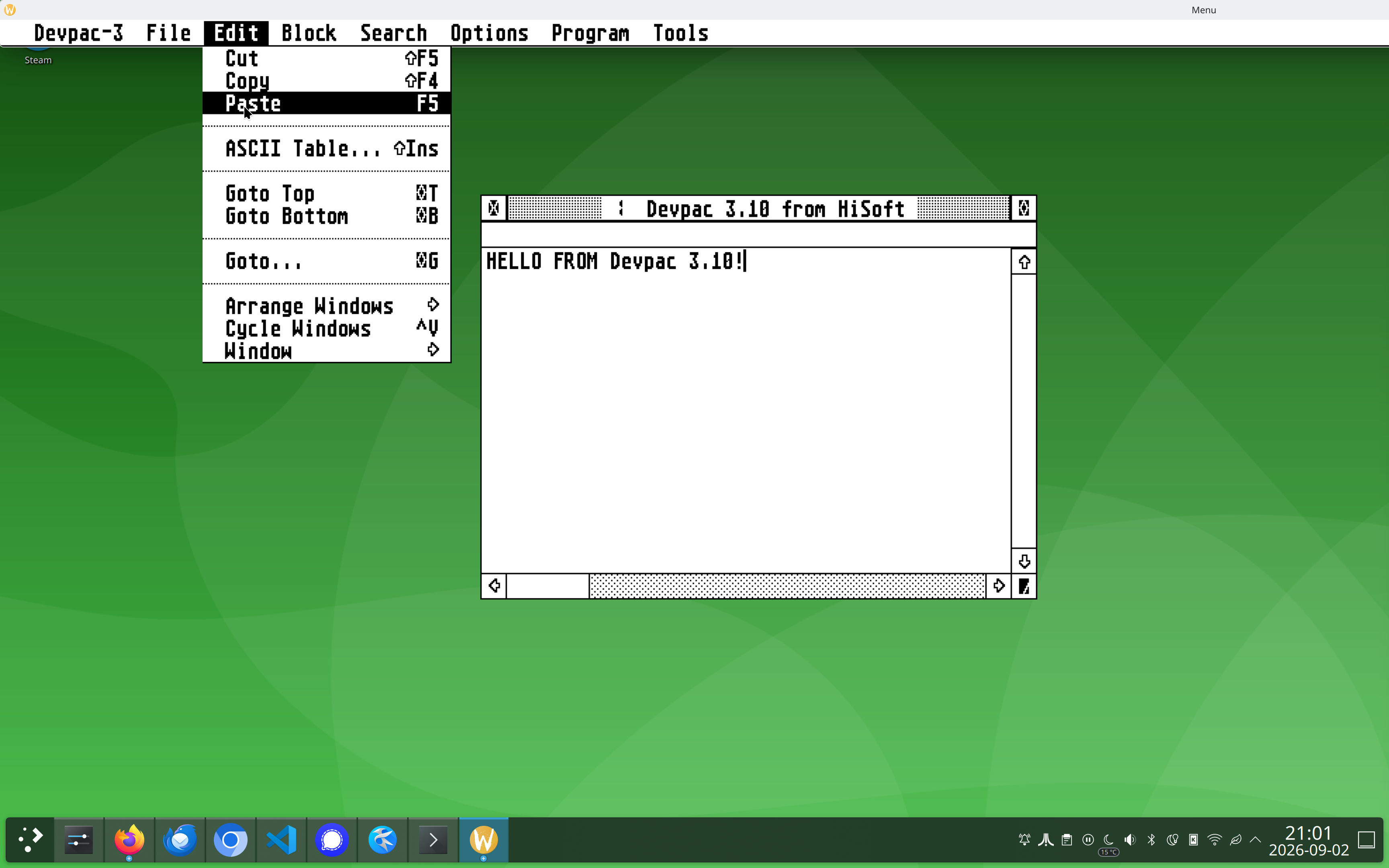Choose Copy from the Edit menu
Screen dimensions: 1389x868
coord(326,81)
